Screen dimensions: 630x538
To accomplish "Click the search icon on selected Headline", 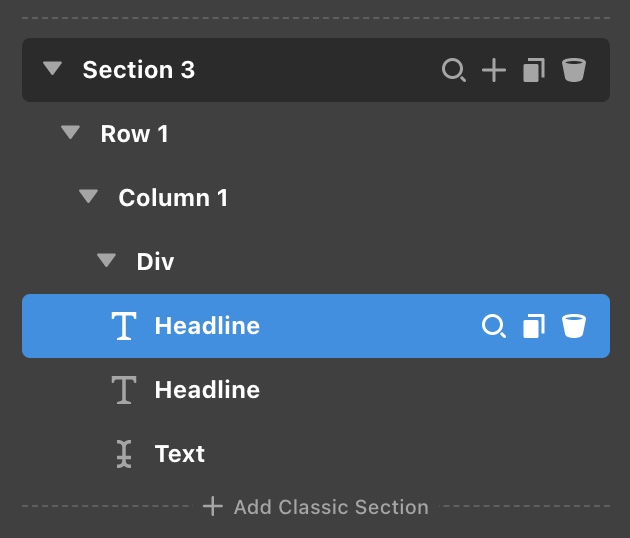I will click(494, 326).
